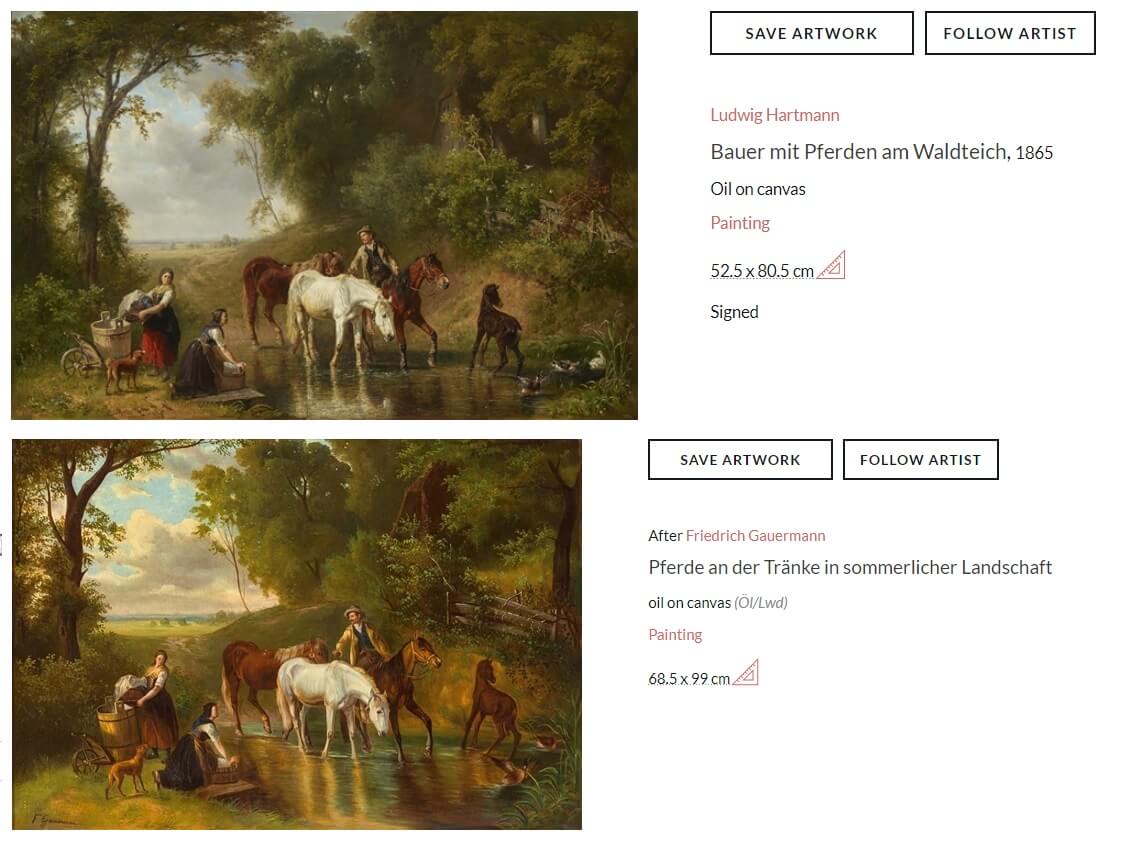This screenshot has width=1128, height=854.
Task: Click the title Bauer mit Pferden am Waldteich
Action: coord(859,152)
